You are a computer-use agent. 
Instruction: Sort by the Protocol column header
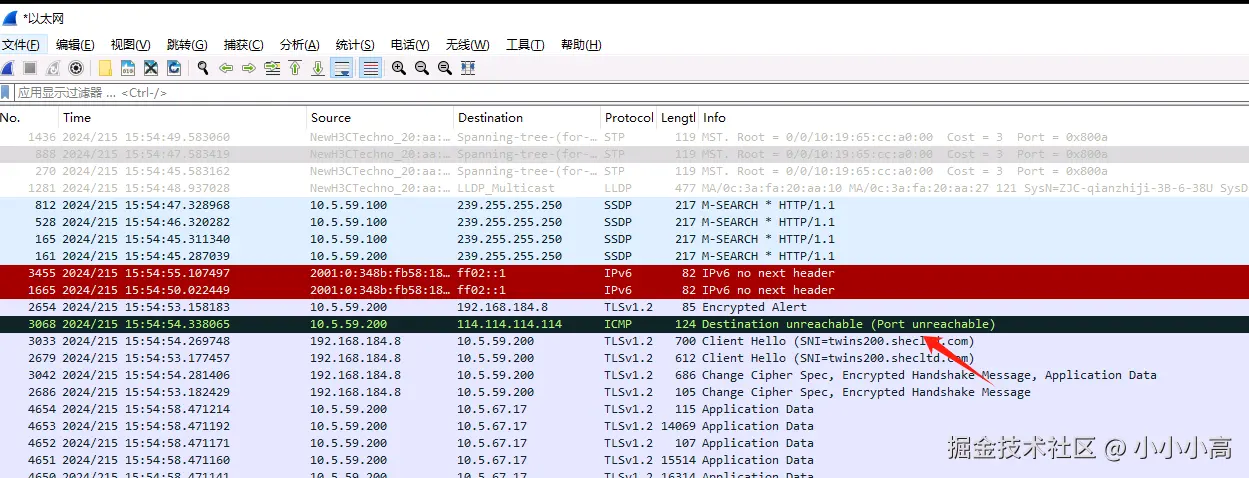pyautogui.click(x=629, y=118)
